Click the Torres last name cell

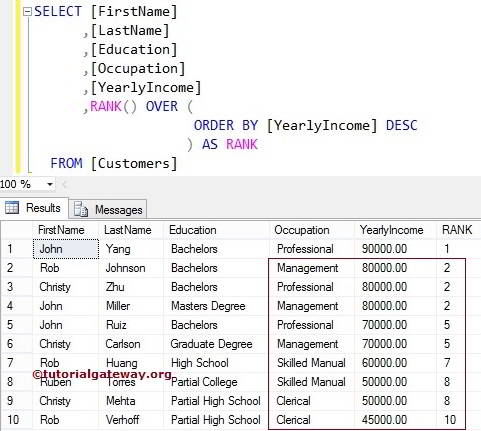pos(131,382)
